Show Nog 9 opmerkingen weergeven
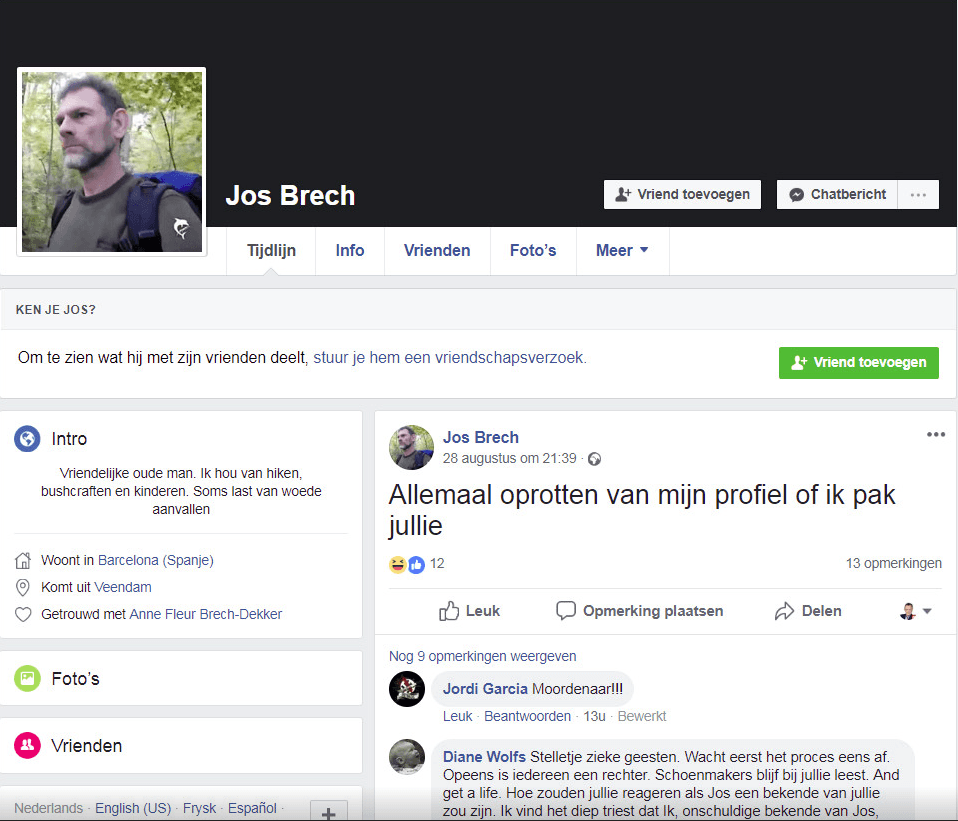 [x=482, y=656]
